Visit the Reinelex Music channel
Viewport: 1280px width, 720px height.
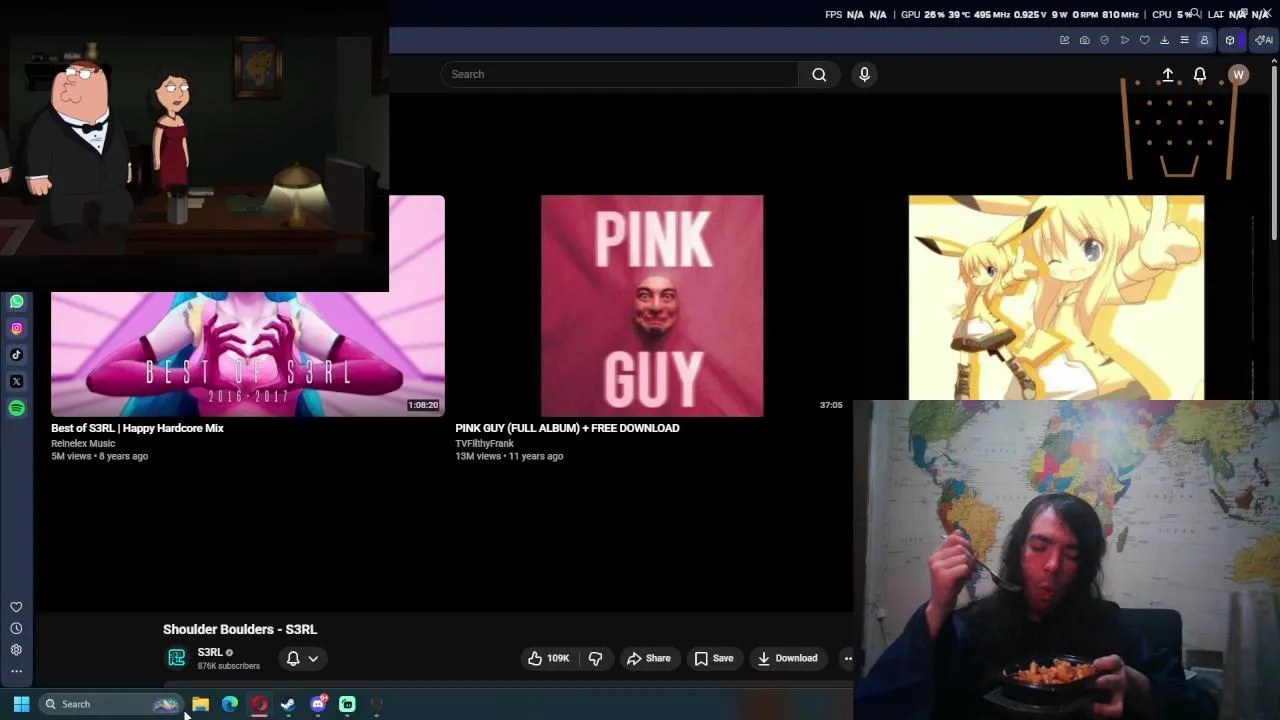coord(83,443)
